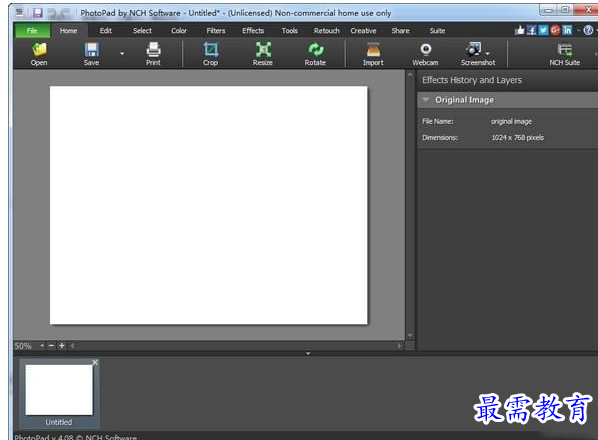The height and width of the screenshot is (440, 598).
Task: Select the Untitled image thumbnail
Action: coord(59,393)
